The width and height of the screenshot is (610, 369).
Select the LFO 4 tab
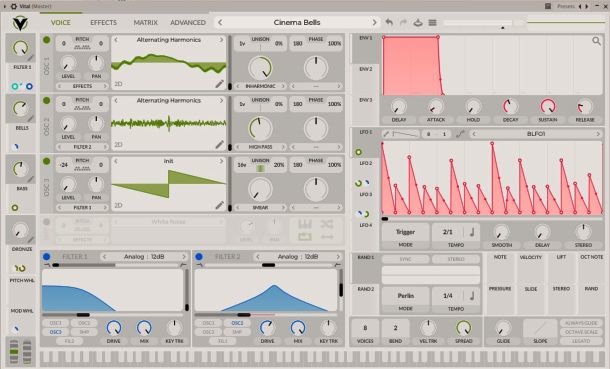(x=366, y=225)
